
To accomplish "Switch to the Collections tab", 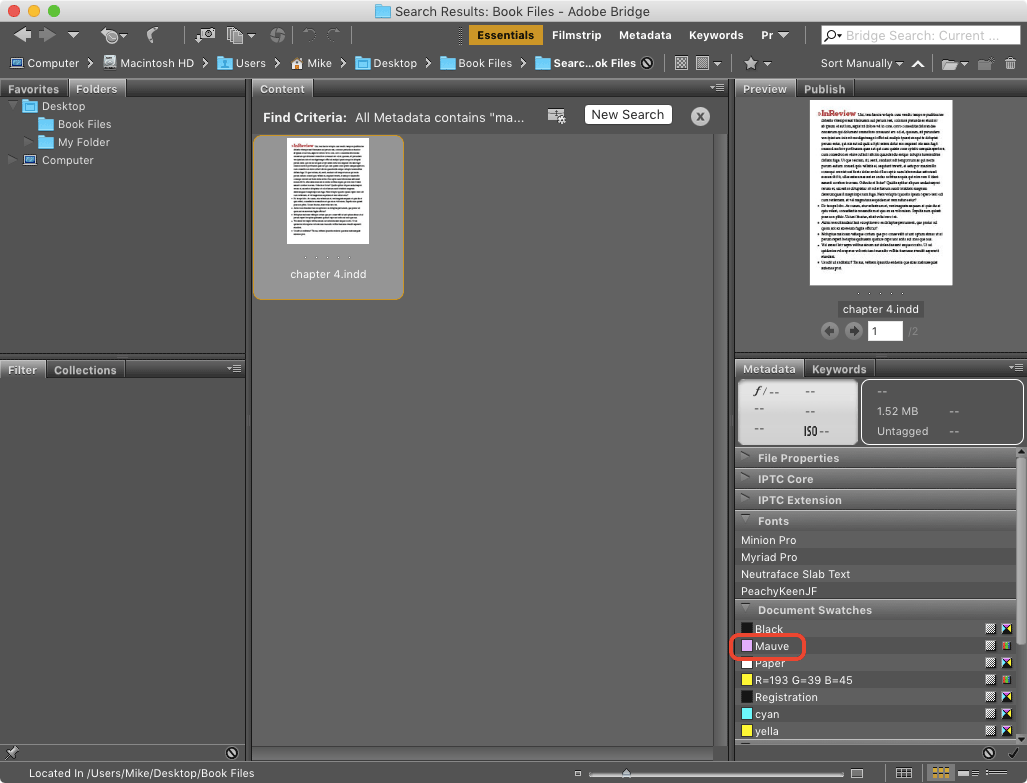I will click(x=85, y=370).
